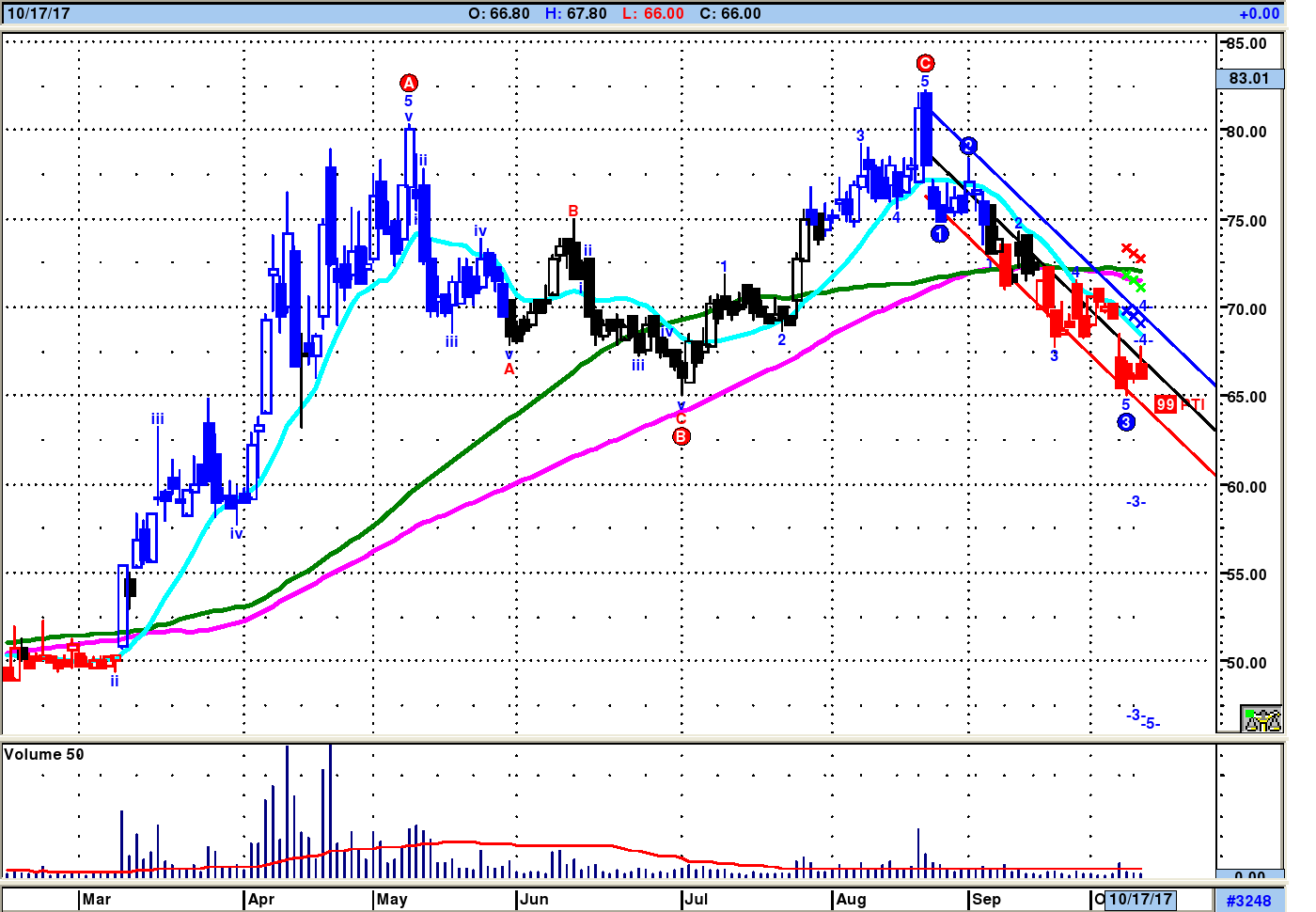Click the date 10/17/17 in header bar
The height and width of the screenshot is (912, 1316).
39,13
